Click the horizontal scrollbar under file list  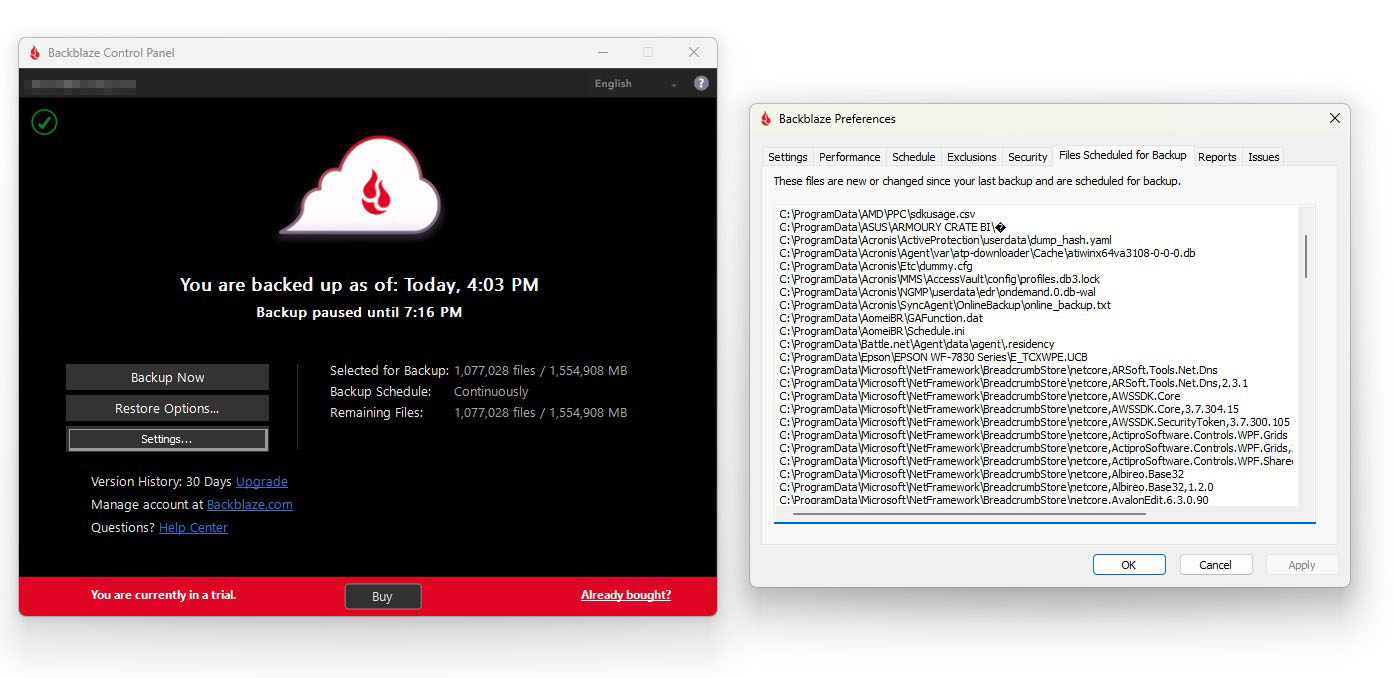(968, 514)
